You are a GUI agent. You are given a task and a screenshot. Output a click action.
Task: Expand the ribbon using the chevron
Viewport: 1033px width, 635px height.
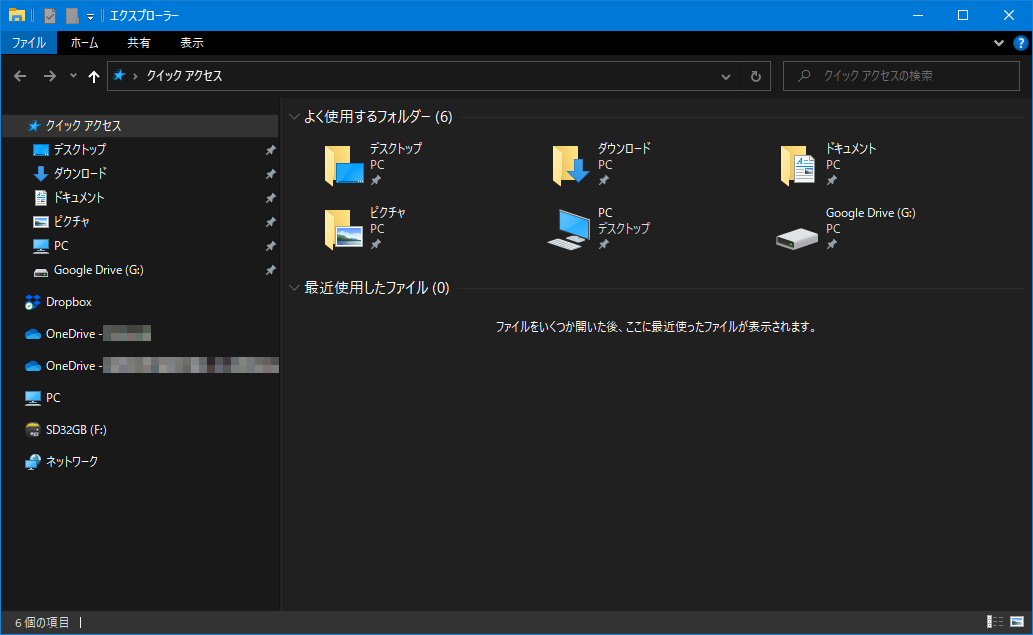[998, 43]
